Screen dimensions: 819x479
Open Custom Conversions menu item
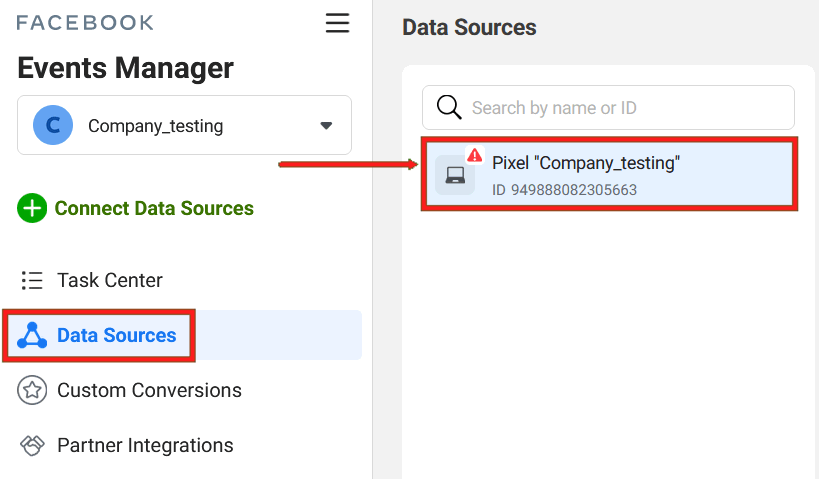149,390
